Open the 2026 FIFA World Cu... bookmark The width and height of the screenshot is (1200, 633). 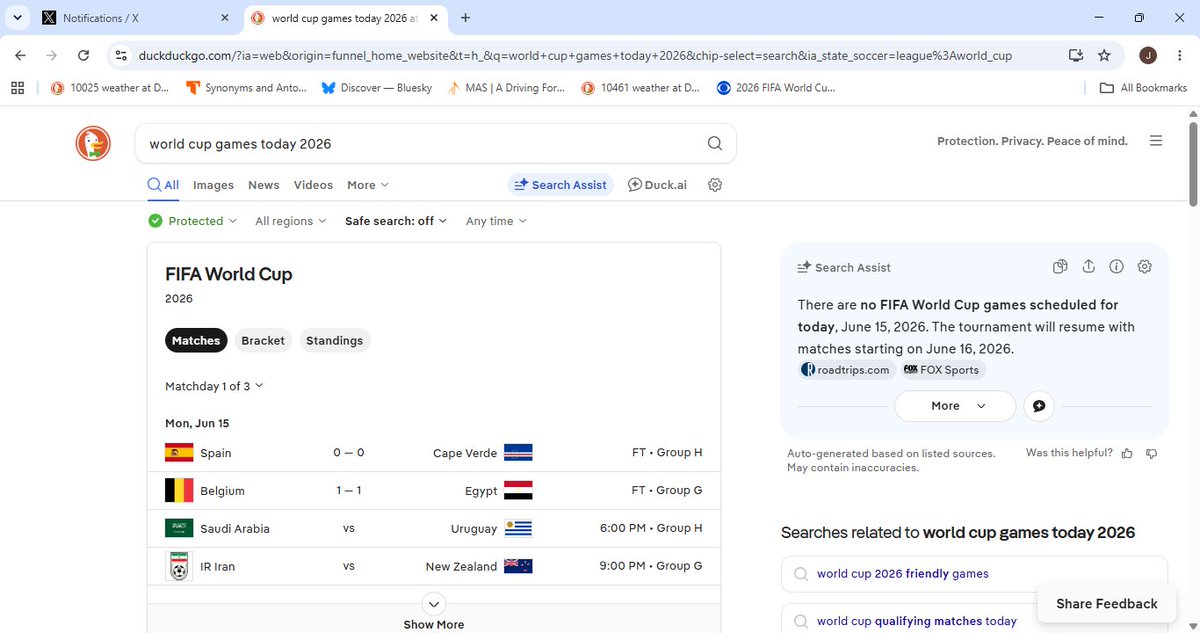click(776, 88)
